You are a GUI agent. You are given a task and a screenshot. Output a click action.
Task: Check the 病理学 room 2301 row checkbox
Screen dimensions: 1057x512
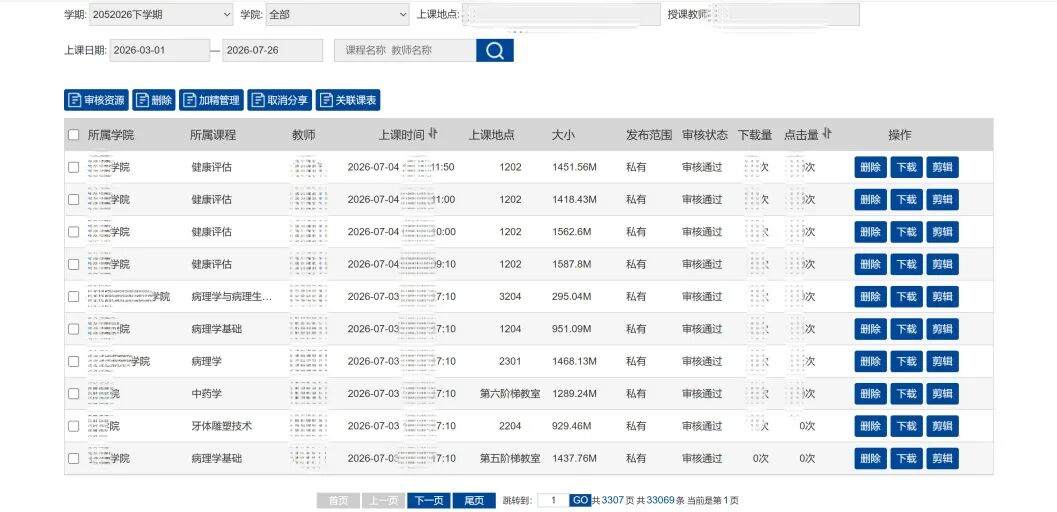[73, 361]
